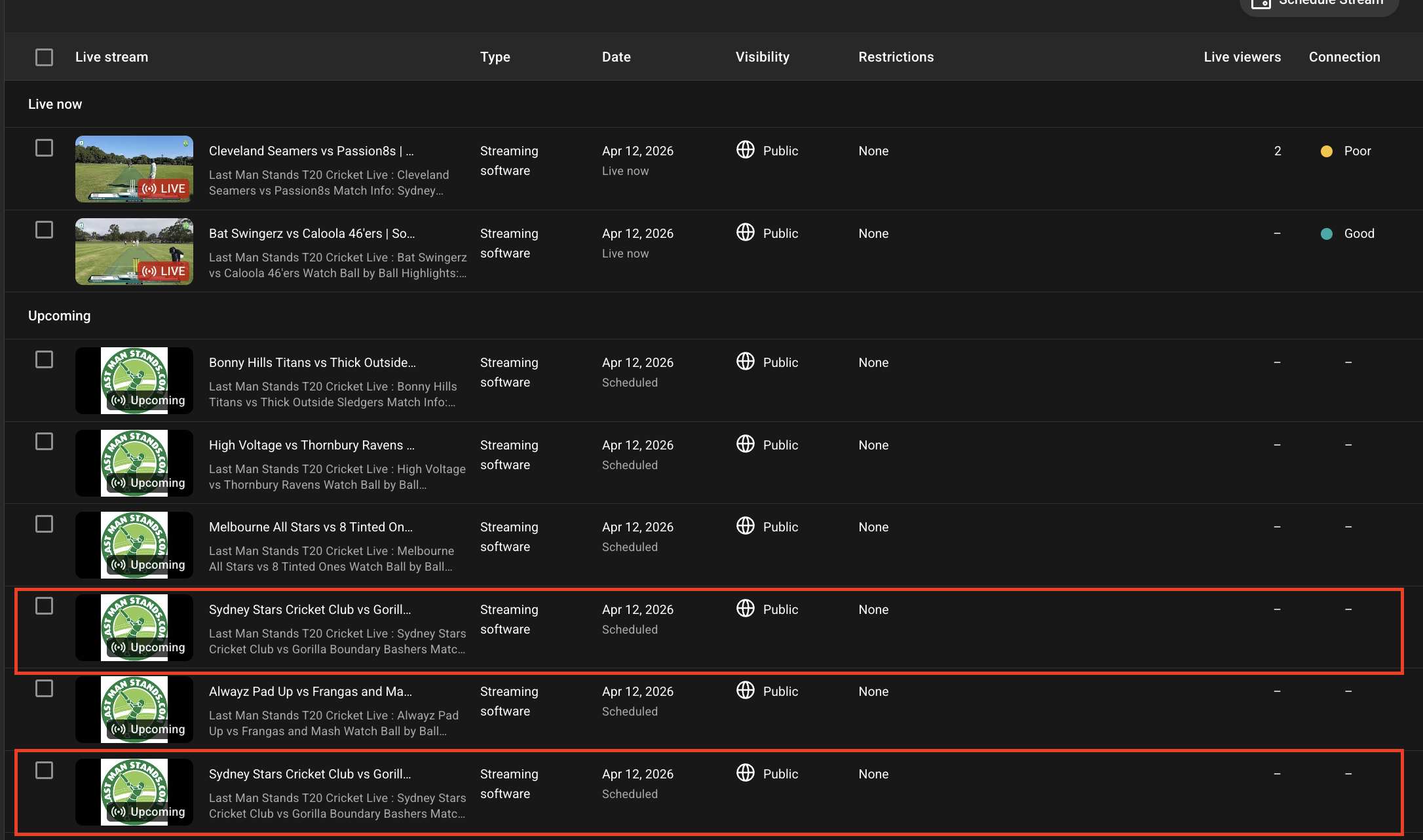The width and height of the screenshot is (1423, 840).
Task: Tick the checkbox beside High Voltage vs Thornbury Ravens
Action: pos(44,442)
